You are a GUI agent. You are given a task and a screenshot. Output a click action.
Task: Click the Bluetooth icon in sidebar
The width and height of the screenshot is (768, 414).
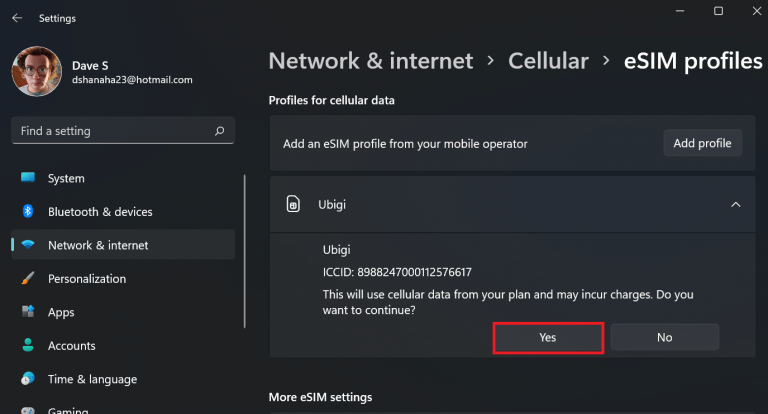(28, 211)
